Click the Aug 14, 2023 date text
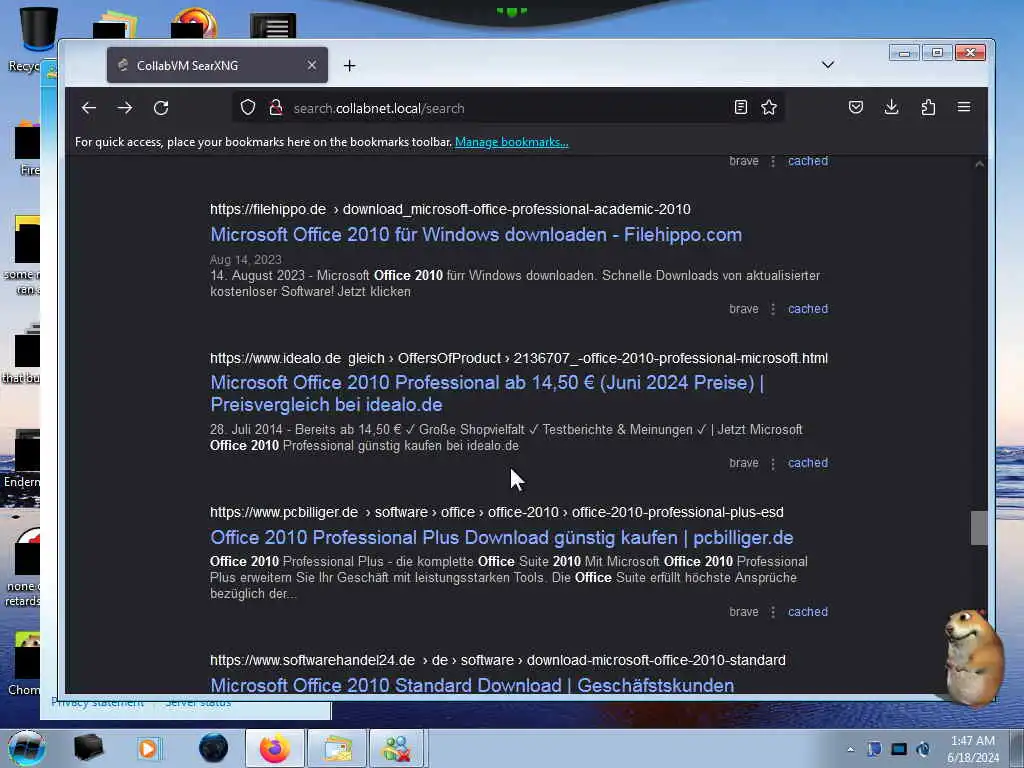This screenshot has width=1024, height=768. [246, 259]
